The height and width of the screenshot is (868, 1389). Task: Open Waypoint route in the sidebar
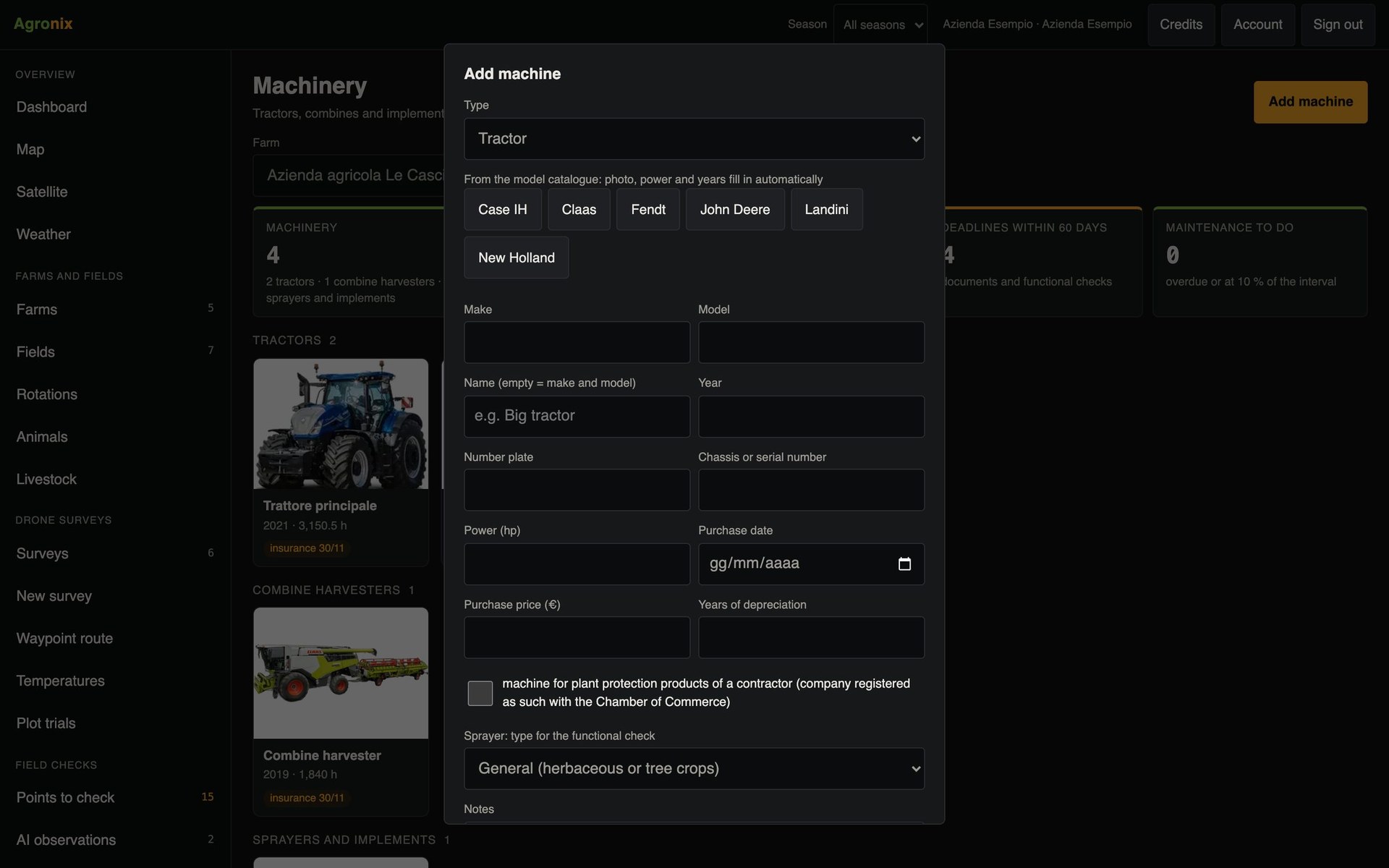64,639
